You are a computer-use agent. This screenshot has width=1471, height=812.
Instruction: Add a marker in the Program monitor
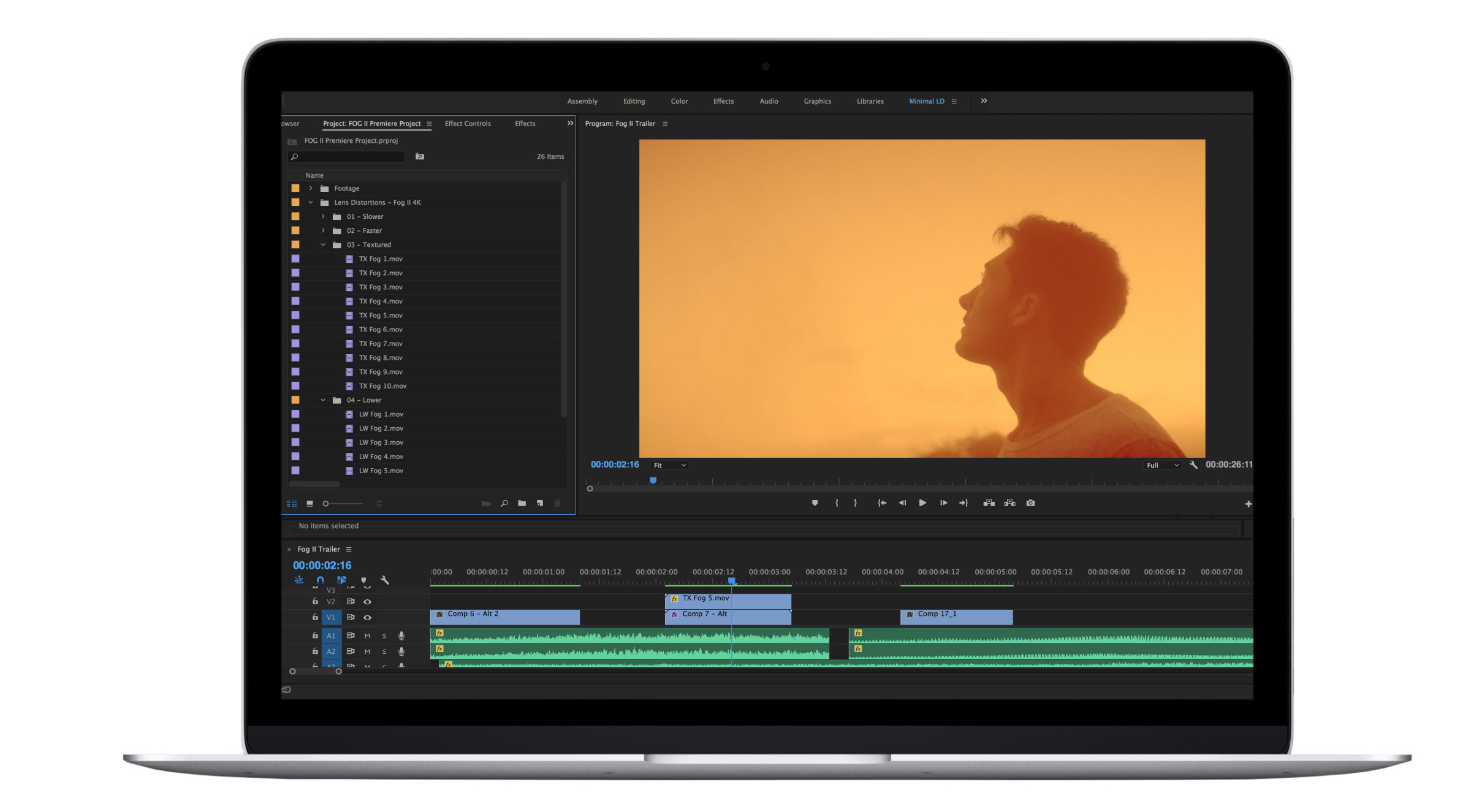tap(815, 503)
